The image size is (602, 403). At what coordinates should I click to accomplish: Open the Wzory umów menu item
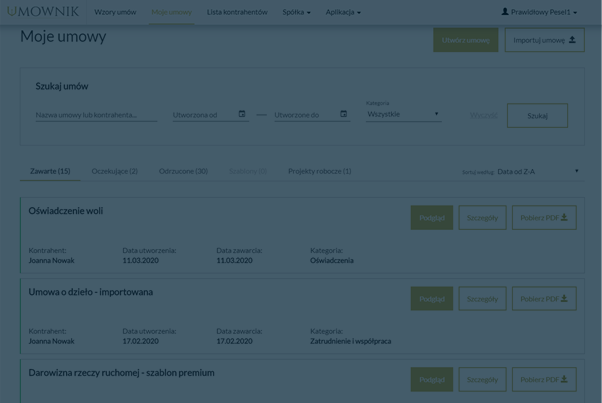(115, 12)
